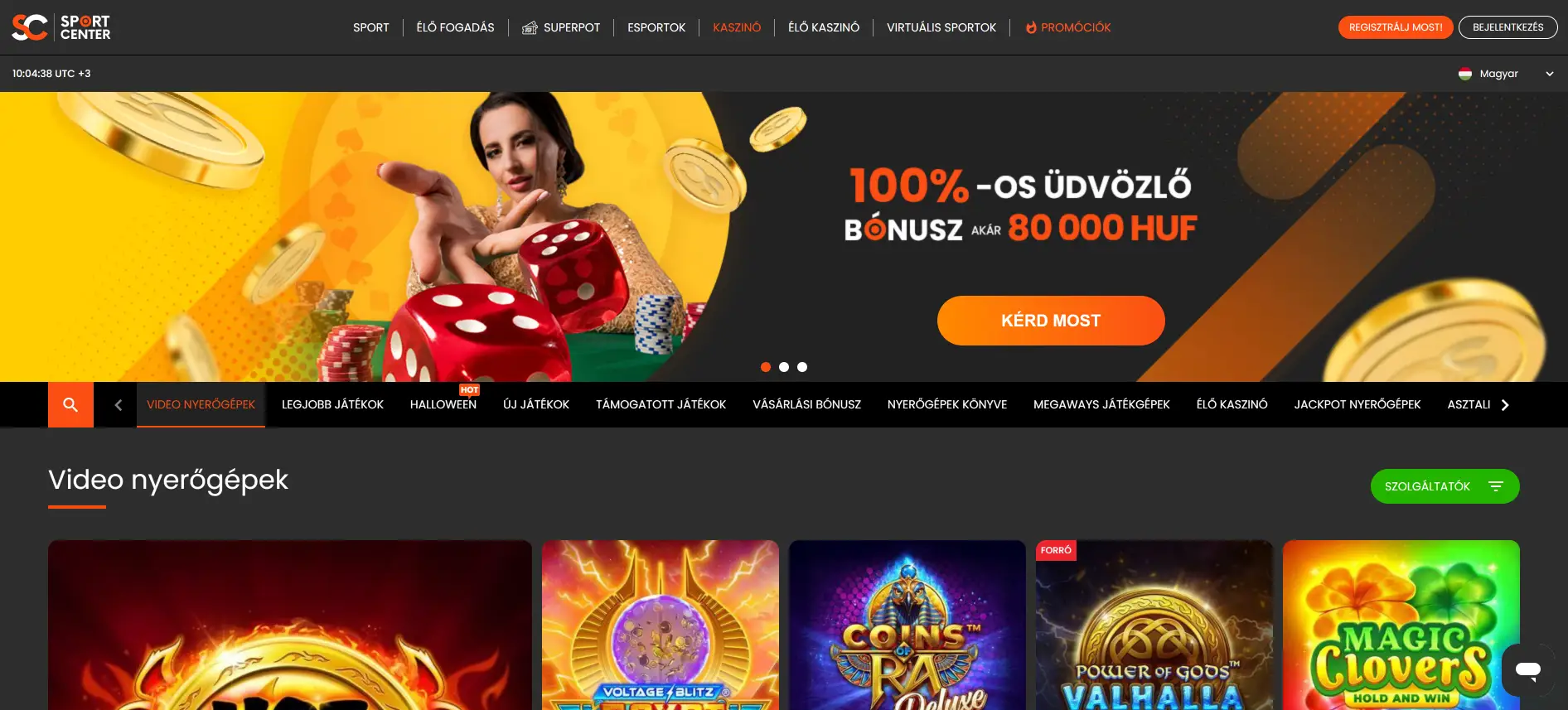
Task: Select the first banner slide dot
Action: click(x=766, y=367)
